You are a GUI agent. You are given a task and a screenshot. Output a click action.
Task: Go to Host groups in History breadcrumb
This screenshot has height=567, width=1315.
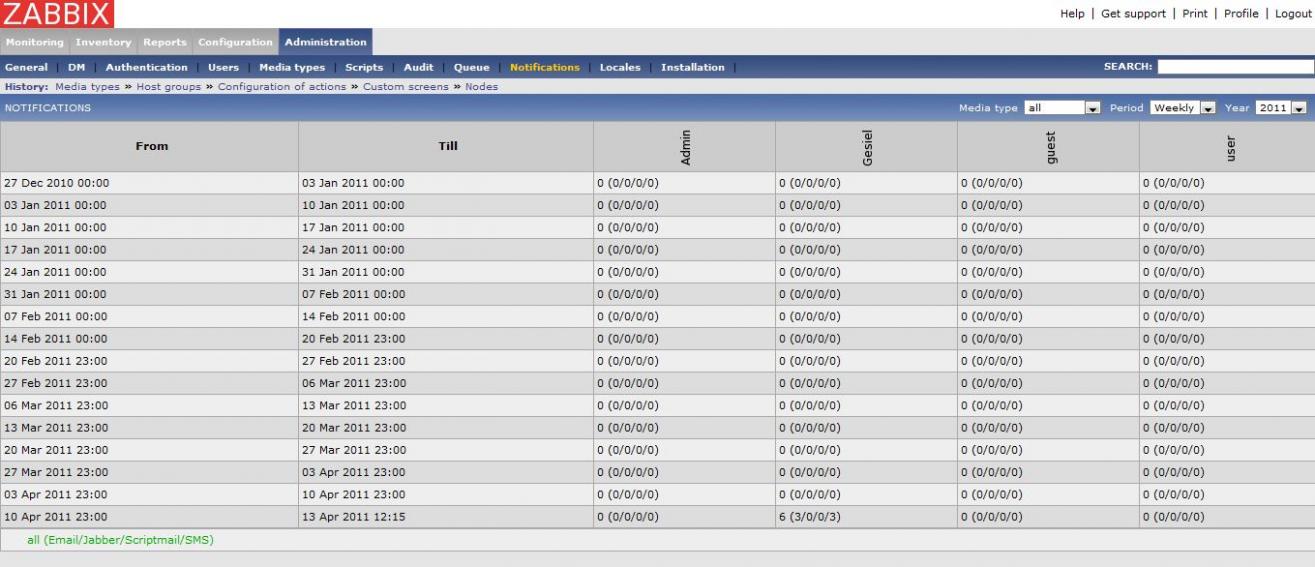169,86
